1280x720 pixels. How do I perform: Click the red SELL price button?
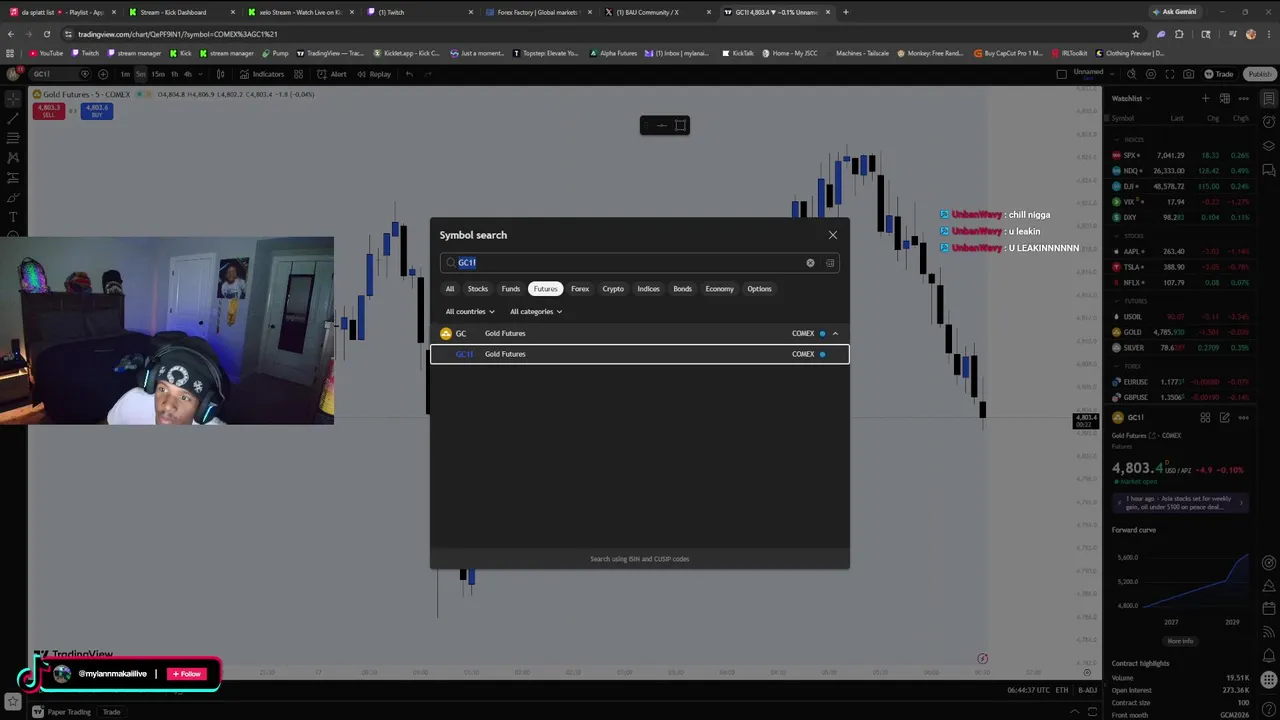coord(48,111)
